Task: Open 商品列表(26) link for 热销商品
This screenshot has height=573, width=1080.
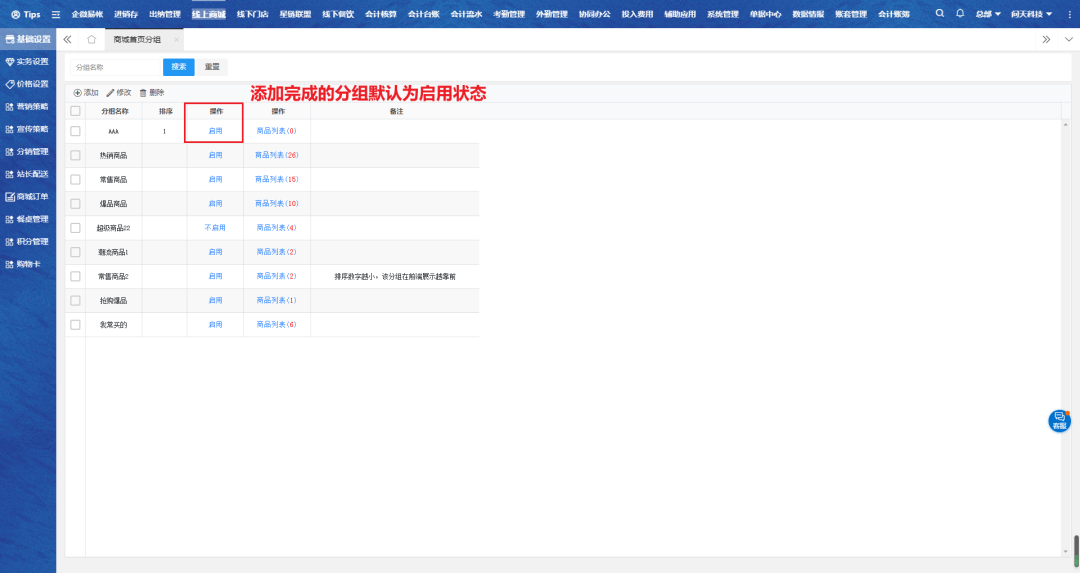Action: click(x=277, y=155)
